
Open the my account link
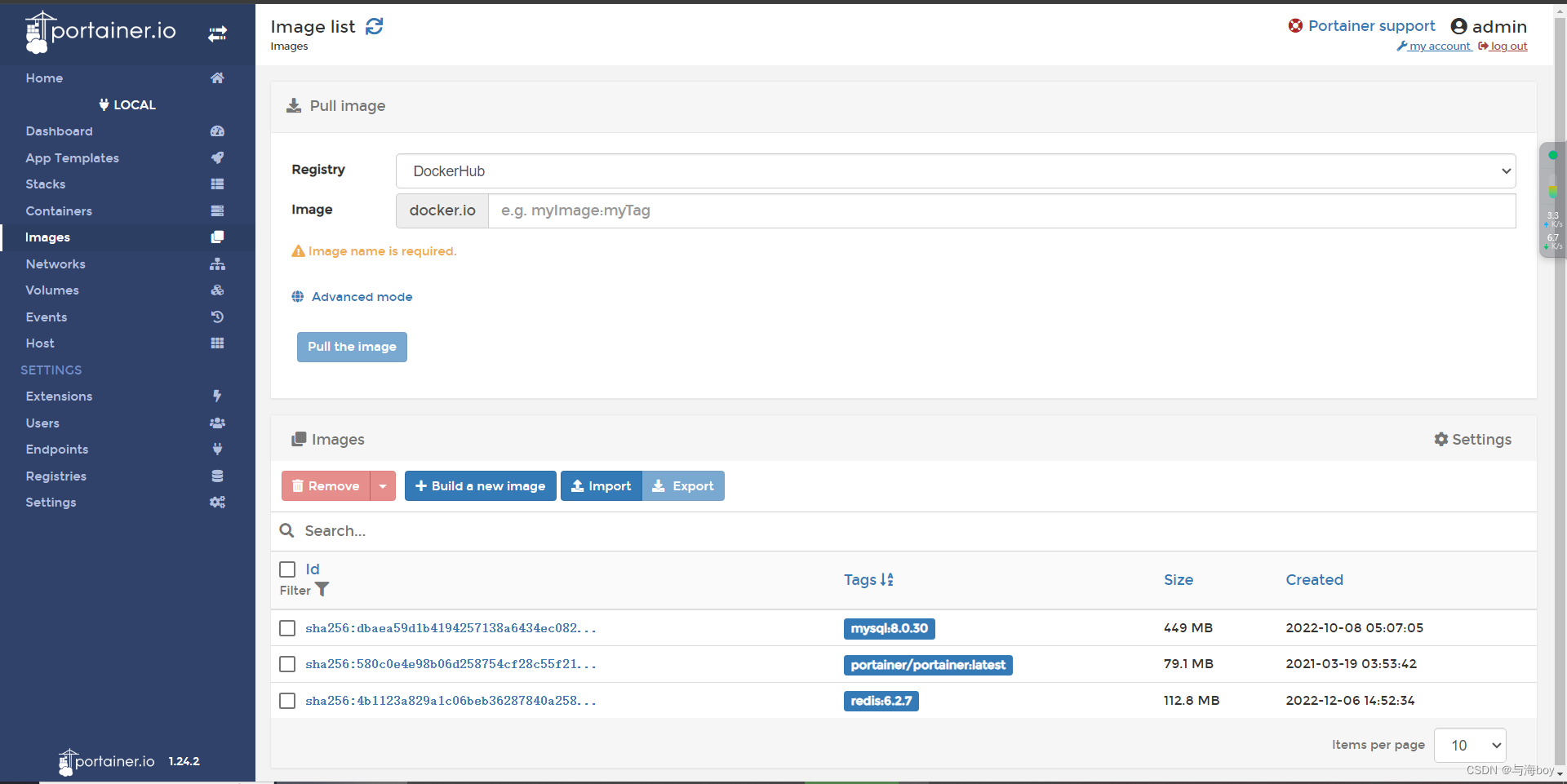(x=1434, y=47)
